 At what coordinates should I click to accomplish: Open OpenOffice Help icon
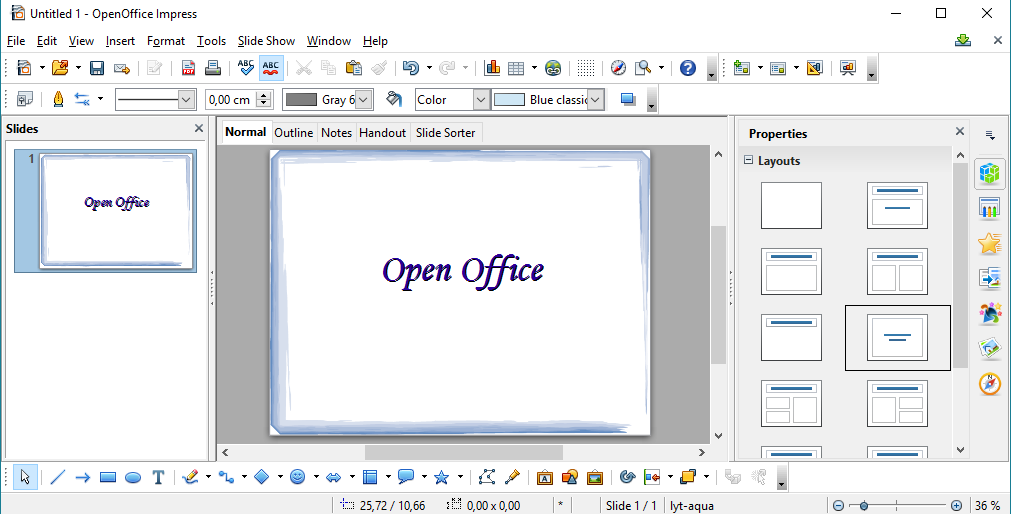688,68
